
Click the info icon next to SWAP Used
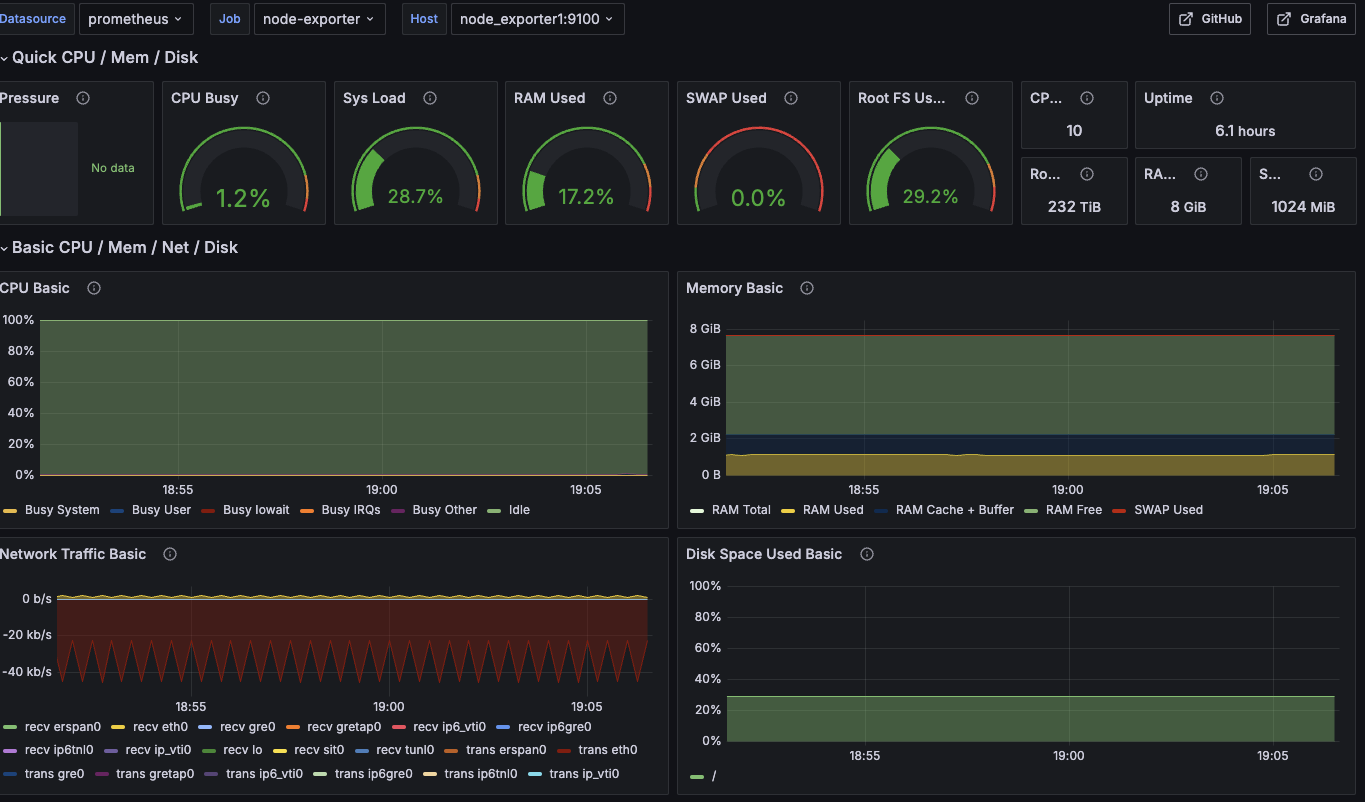791,98
